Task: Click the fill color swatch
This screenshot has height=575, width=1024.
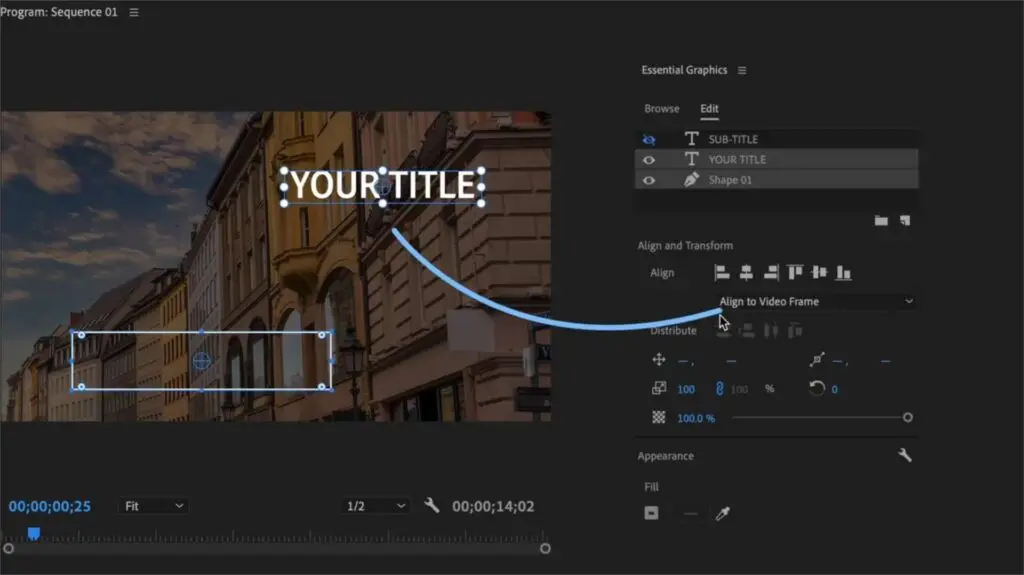Action: (x=690, y=514)
